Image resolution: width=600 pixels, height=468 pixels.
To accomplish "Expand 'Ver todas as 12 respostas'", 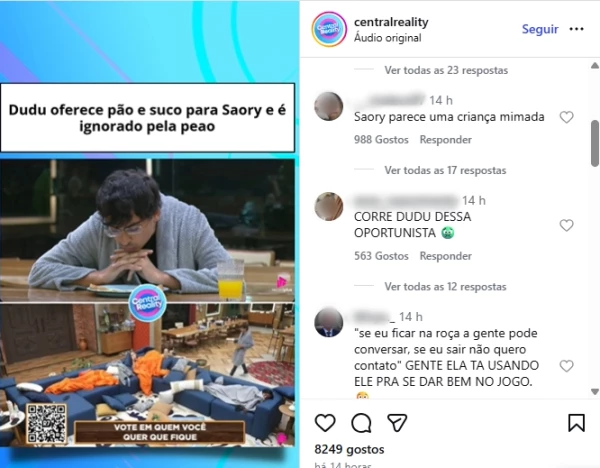I will [445, 287].
